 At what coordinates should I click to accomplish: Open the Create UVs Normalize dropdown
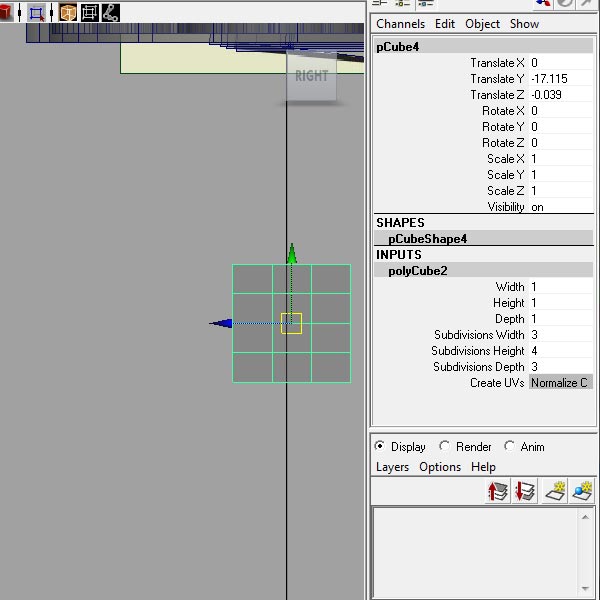tap(561, 383)
